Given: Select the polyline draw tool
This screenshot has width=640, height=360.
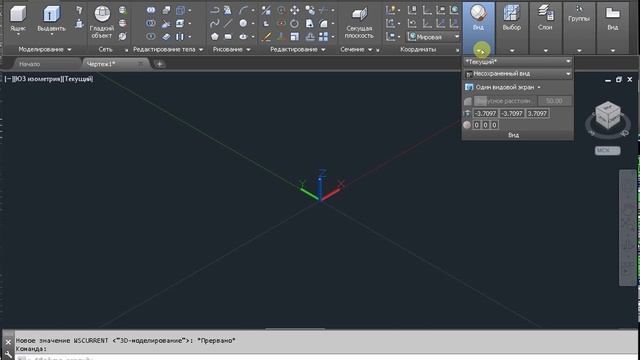Looking at the screenshot, I should (215, 10).
